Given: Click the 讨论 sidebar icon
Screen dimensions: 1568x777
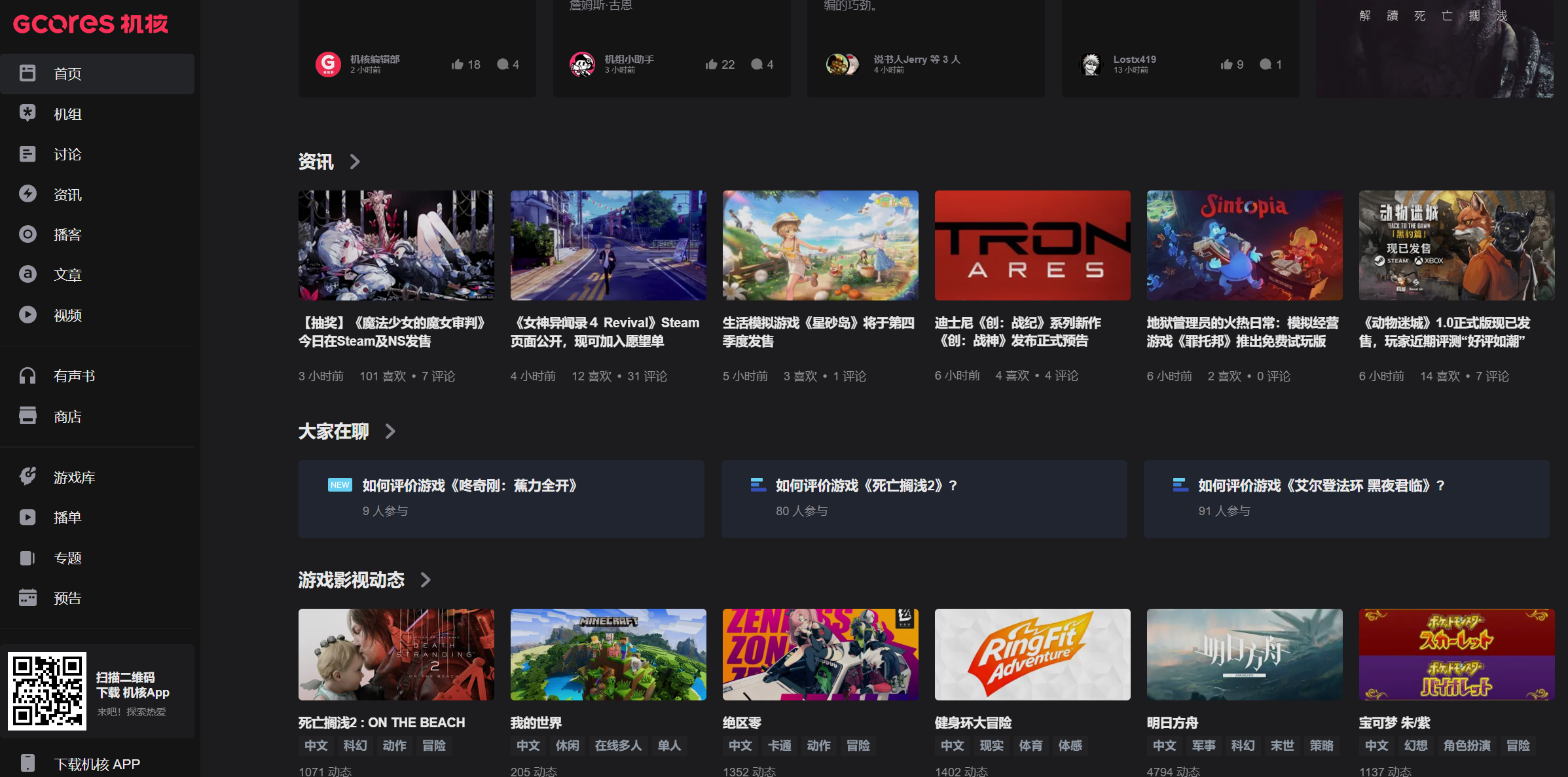Looking at the screenshot, I should click(x=27, y=154).
